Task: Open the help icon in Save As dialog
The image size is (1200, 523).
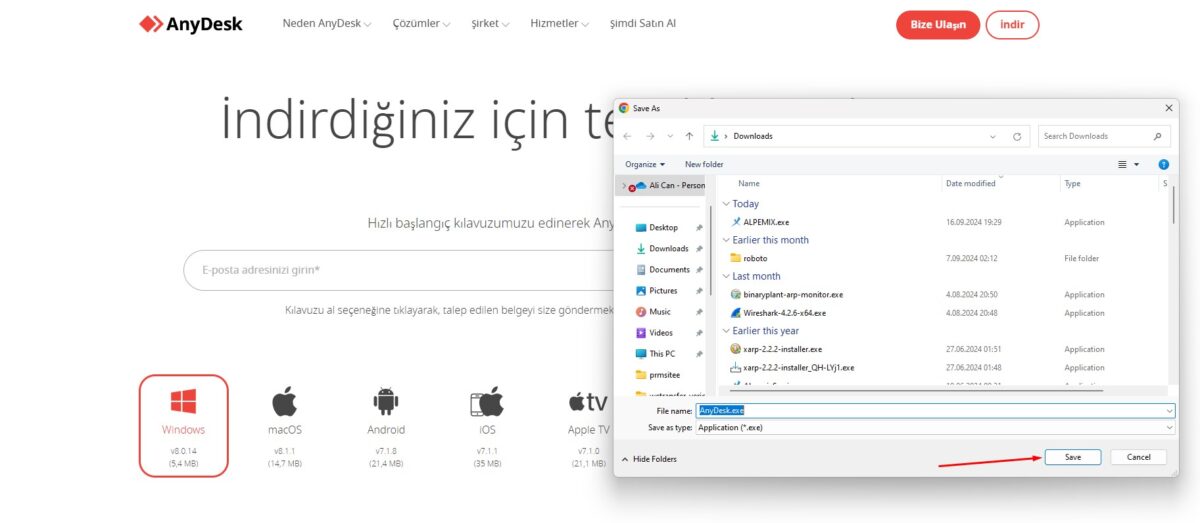Action: click(1163, 164)
